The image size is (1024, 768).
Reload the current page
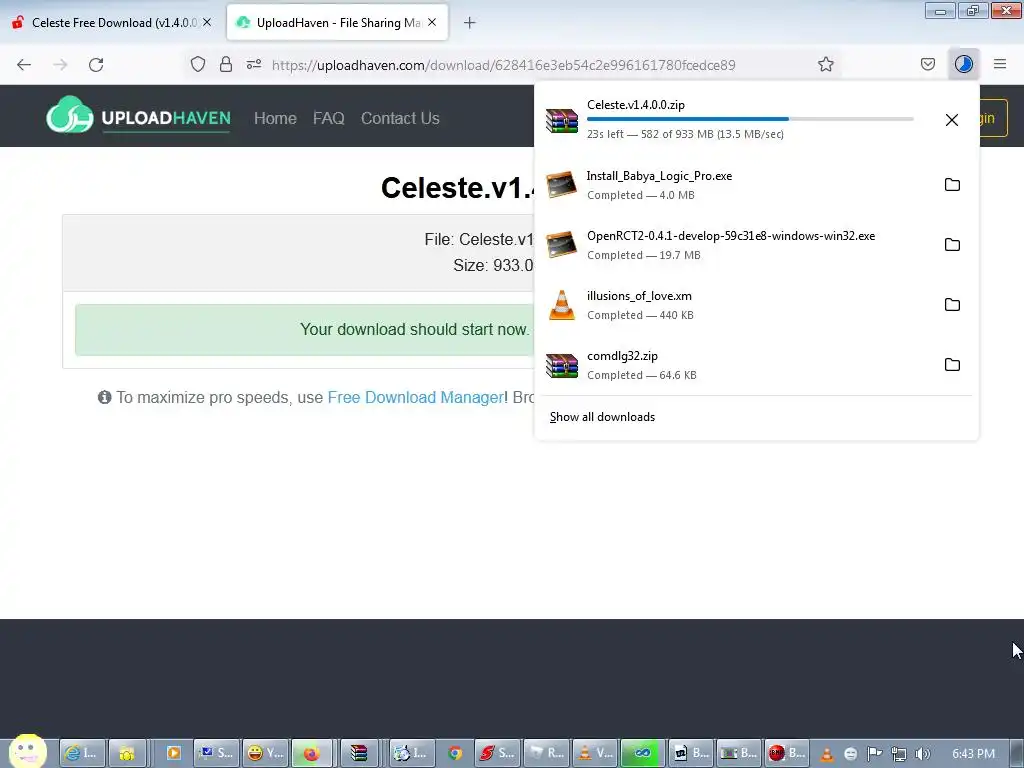(x=96, y=65)
